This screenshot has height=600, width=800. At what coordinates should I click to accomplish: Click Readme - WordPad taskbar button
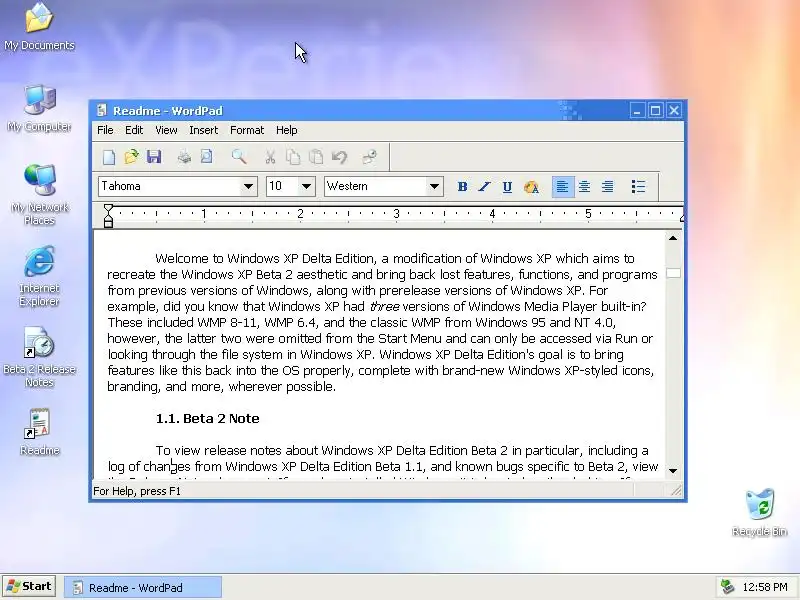(x=143, y=587)
